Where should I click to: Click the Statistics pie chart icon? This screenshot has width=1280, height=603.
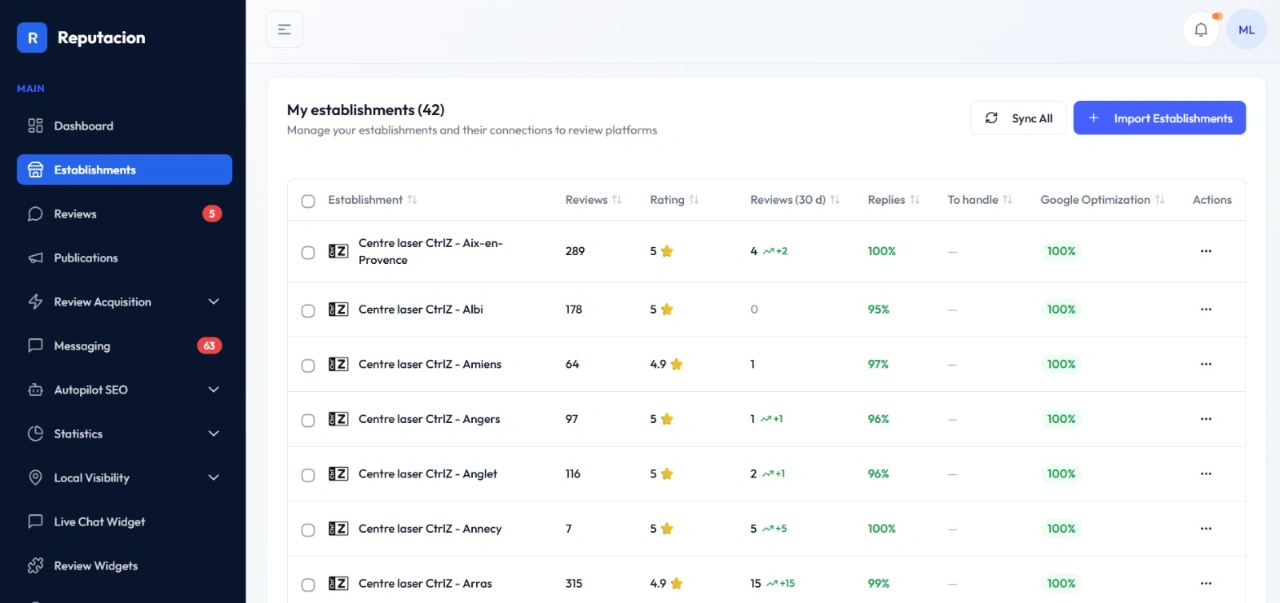click(x=35, y=434)
